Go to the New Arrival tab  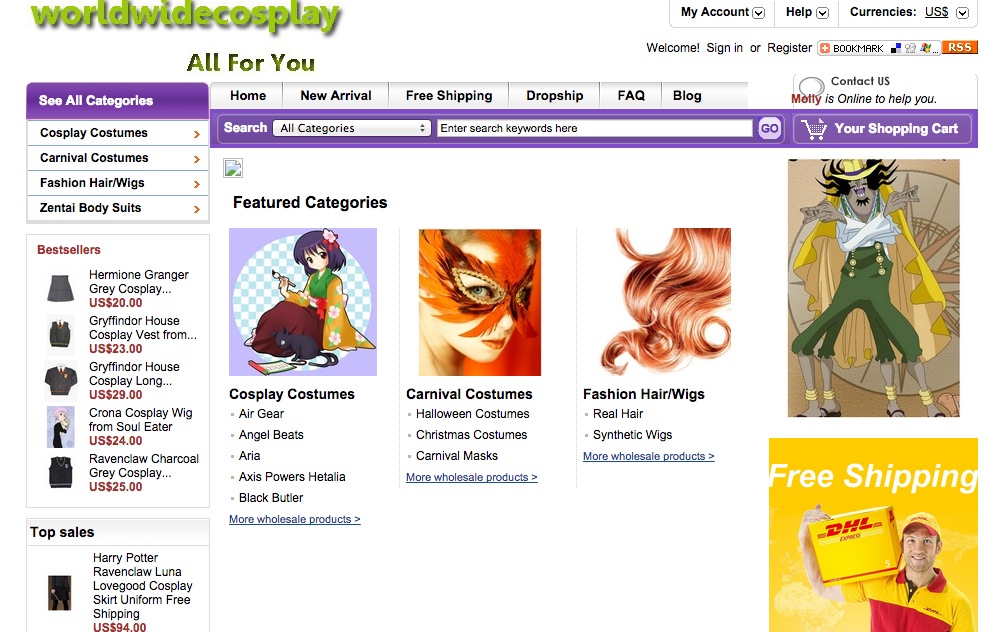pos(335,96)
